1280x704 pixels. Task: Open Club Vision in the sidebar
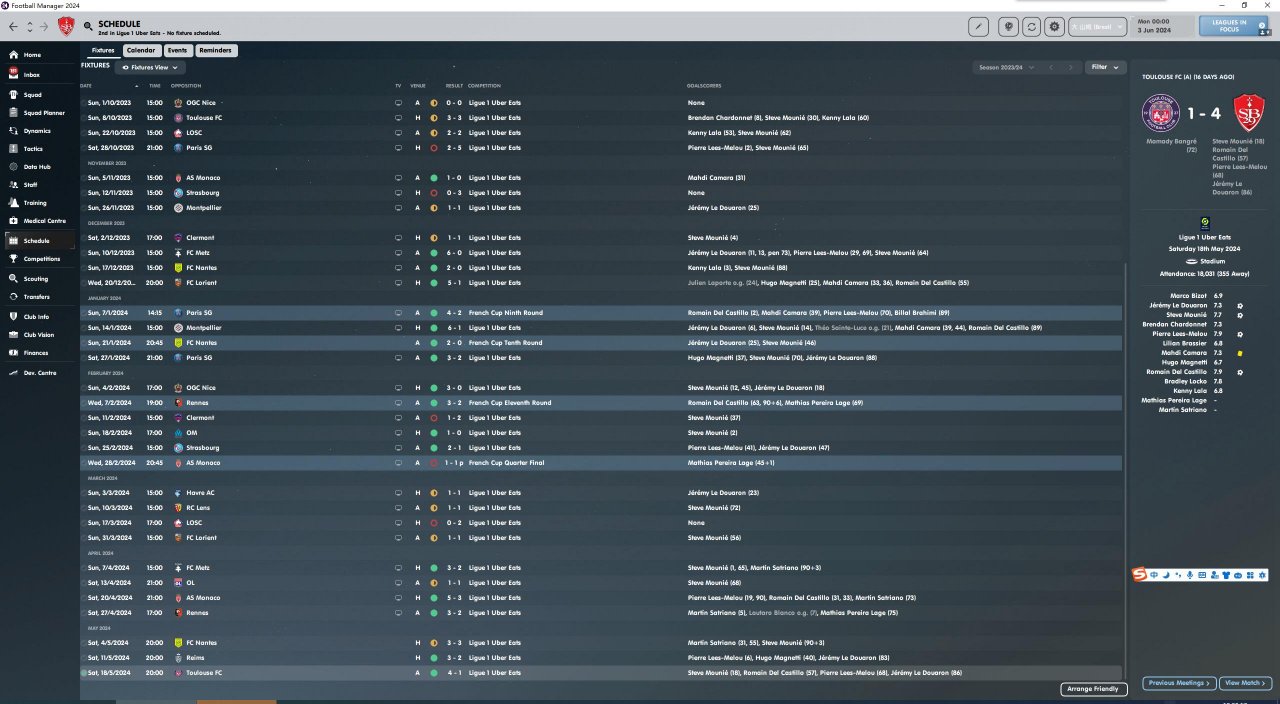point(38,335)
